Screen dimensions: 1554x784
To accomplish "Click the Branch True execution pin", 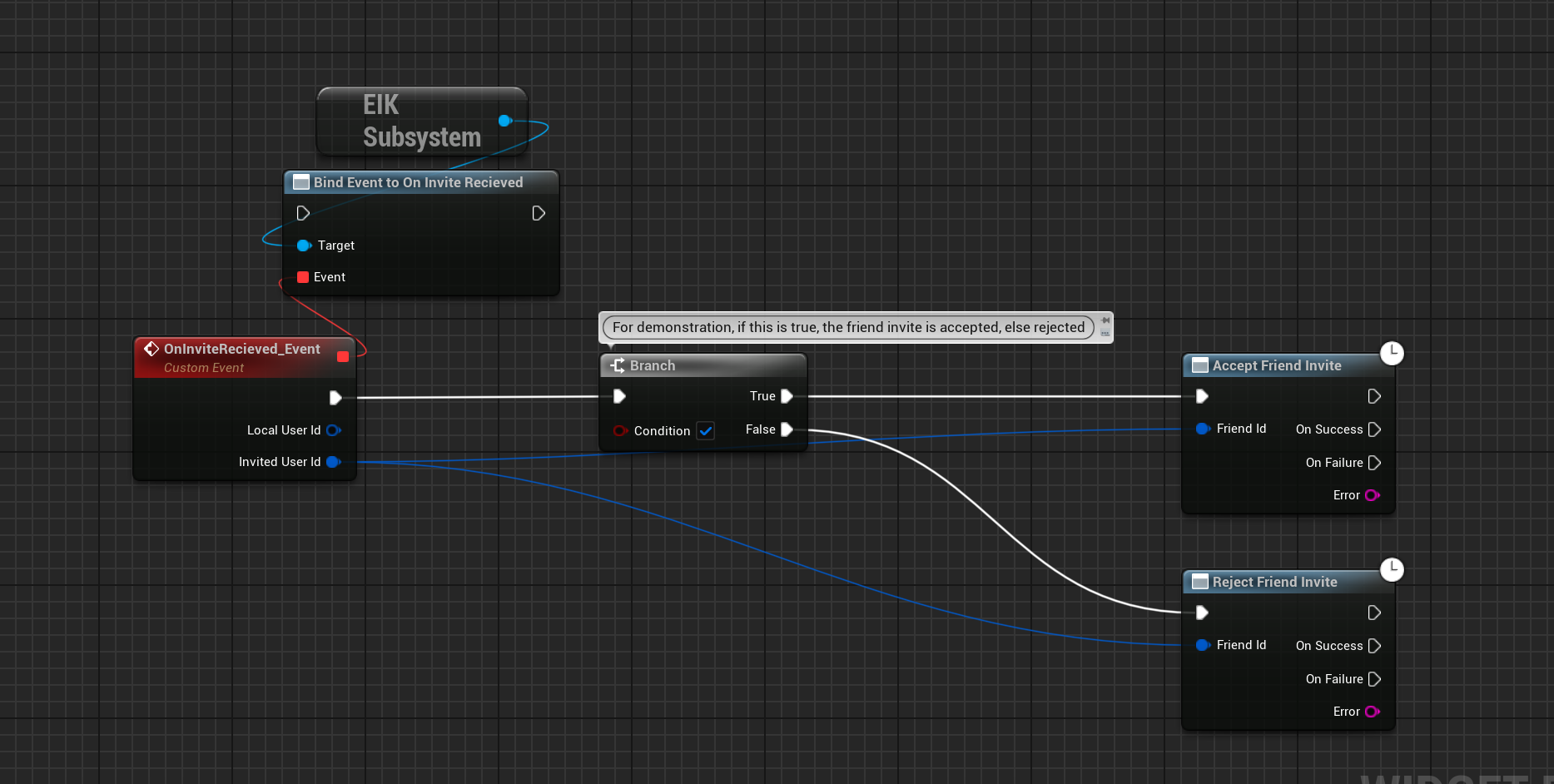I will coord(786,396).
